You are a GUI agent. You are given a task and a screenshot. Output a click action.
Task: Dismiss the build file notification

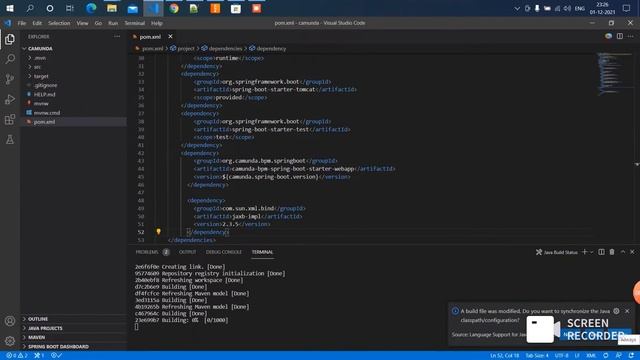(627, 311)
